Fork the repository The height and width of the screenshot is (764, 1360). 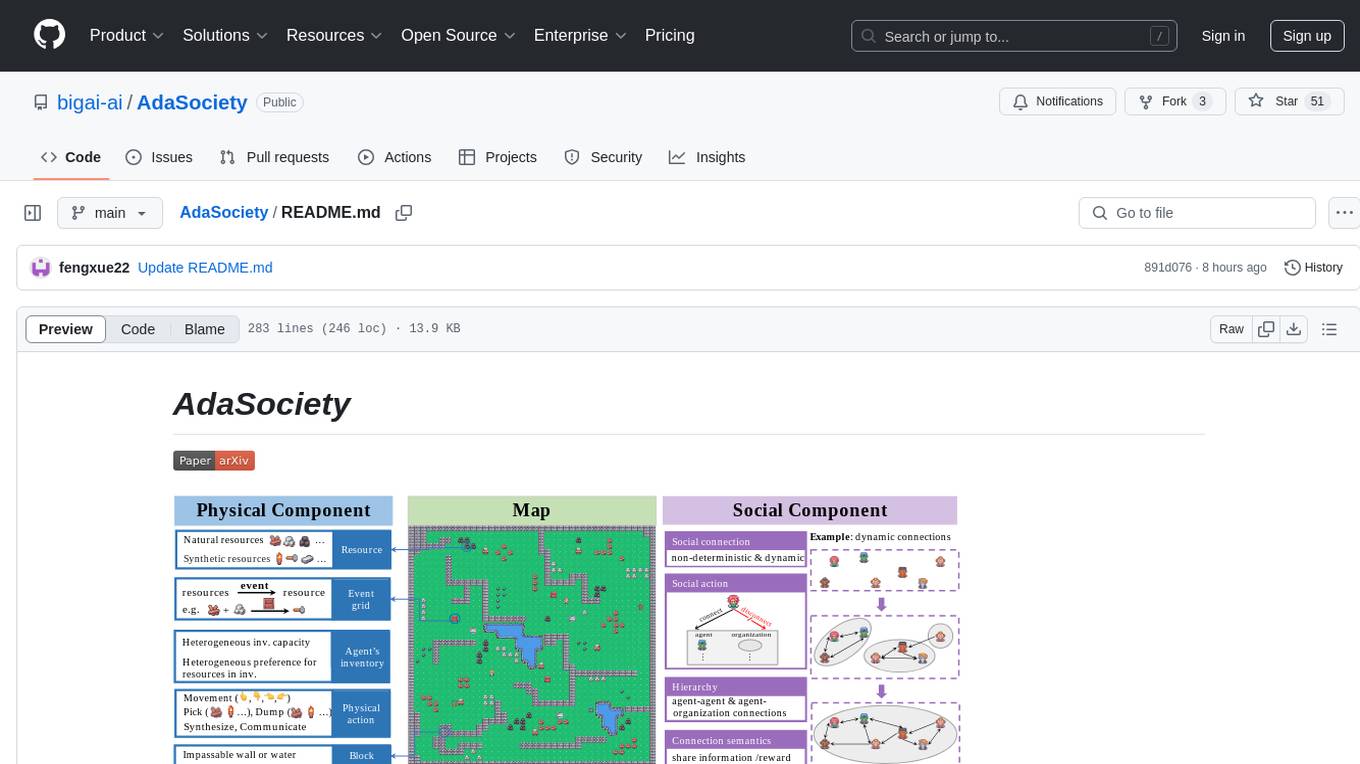pos(1175,101)
